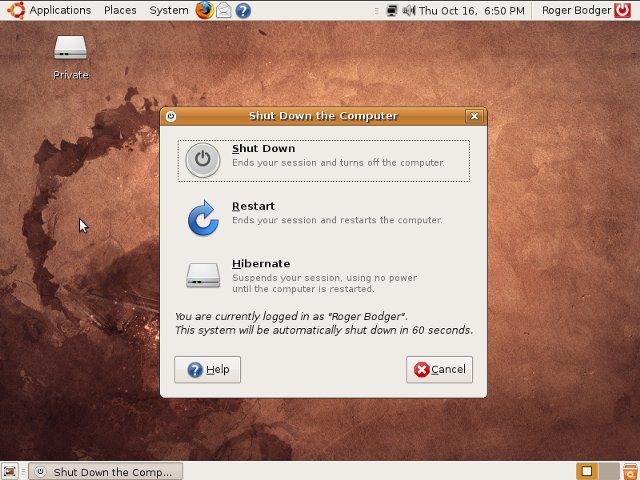
Task: Click the Hibernate drive icon
Action: (203, 276)
